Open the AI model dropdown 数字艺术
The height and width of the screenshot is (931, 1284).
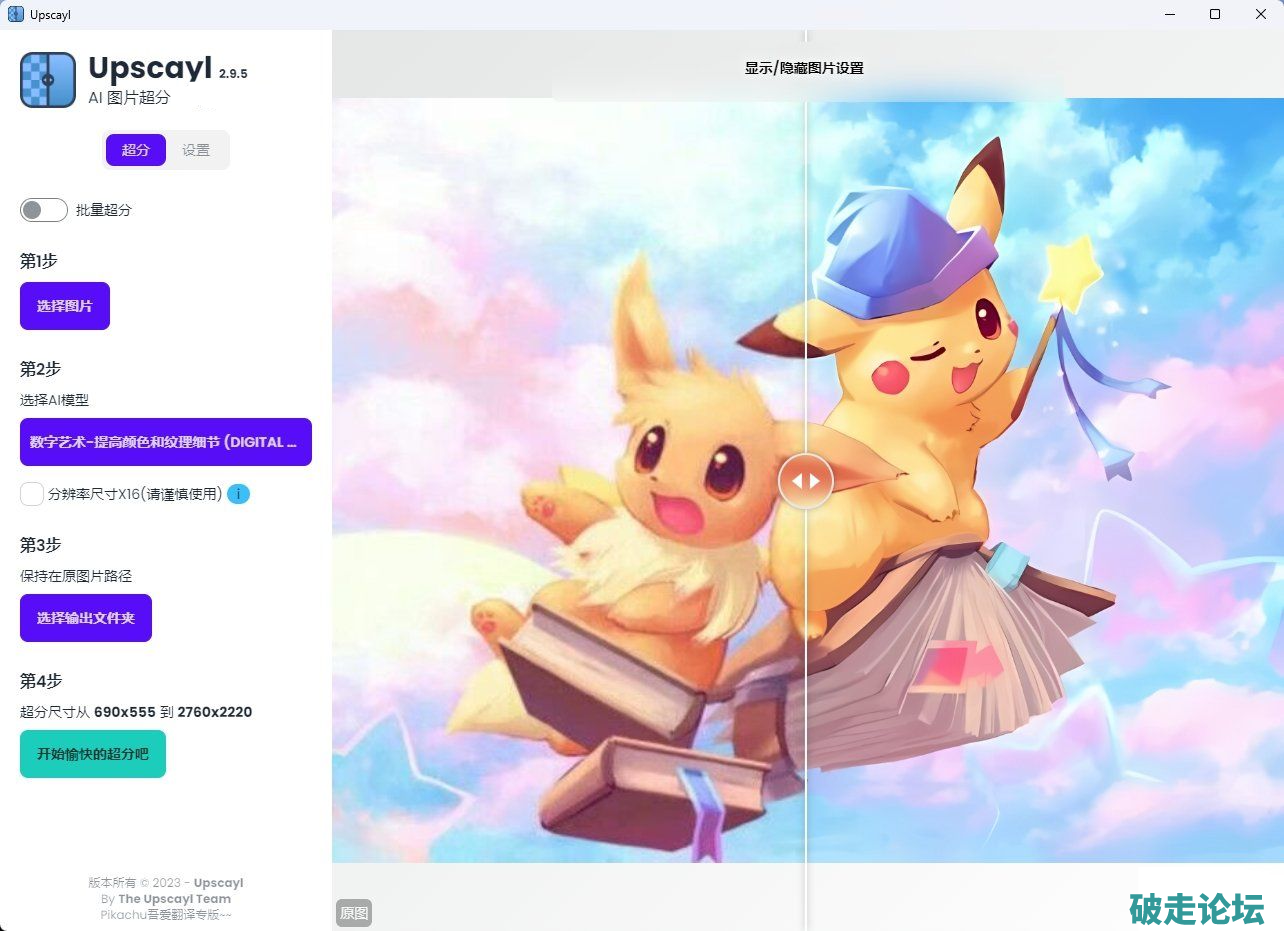point(166,442)
